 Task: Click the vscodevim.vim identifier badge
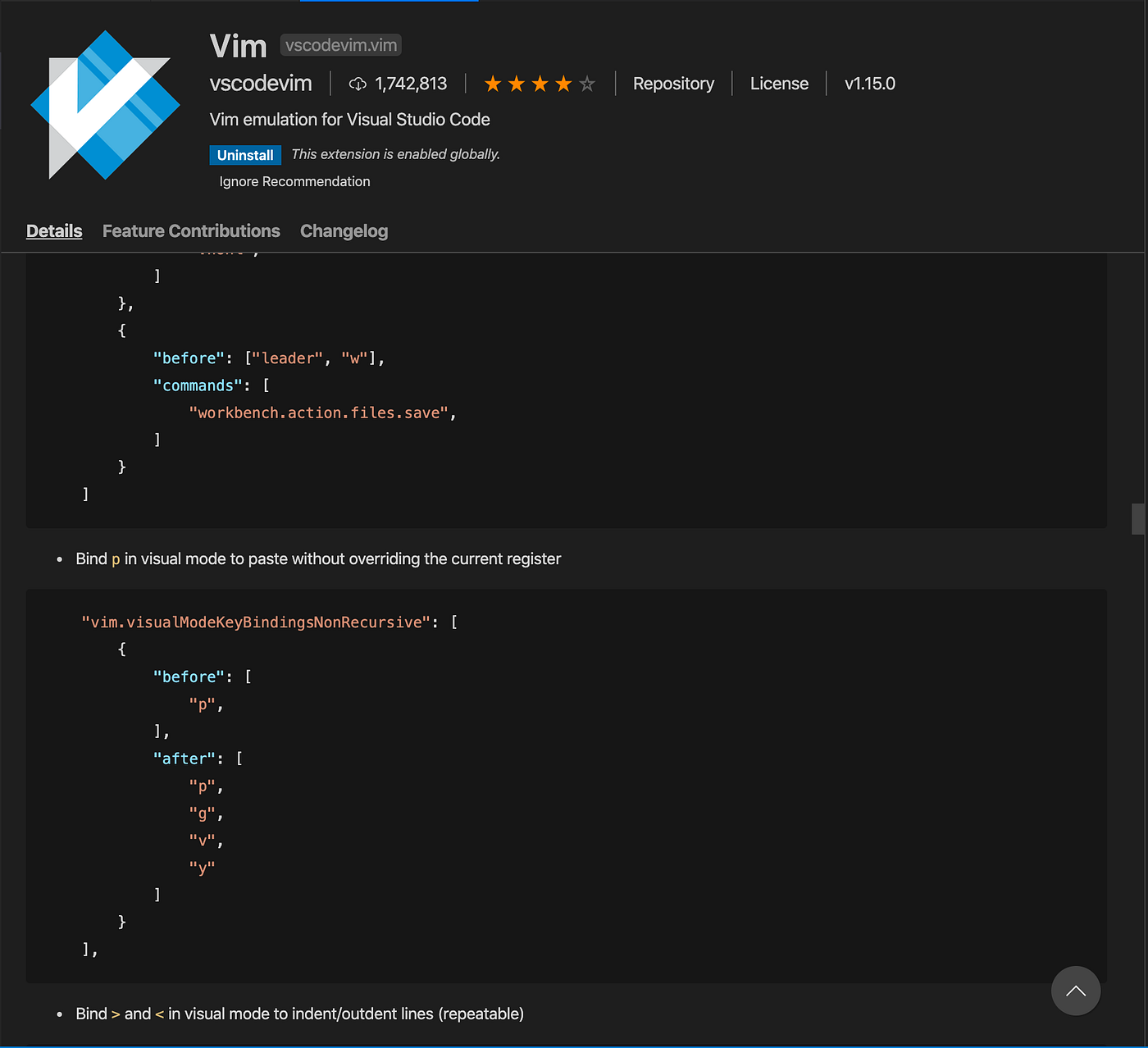coord(340,45)
